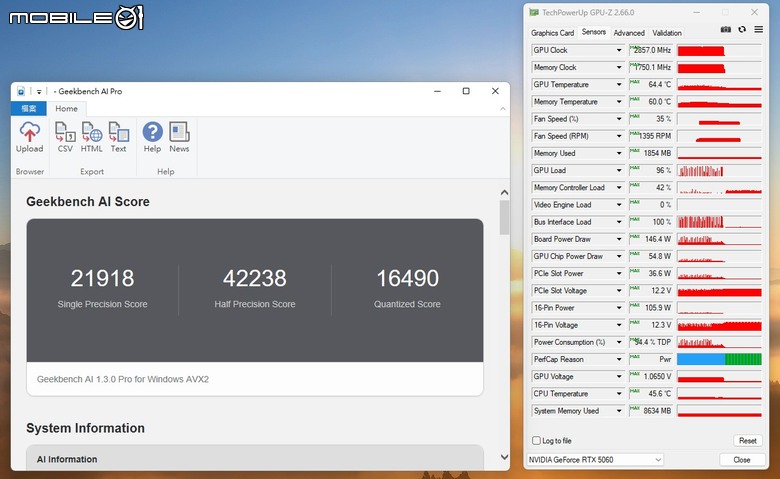The width and height of the screenshot is (780, 479).
Task: Click the GPU-Z Reset button
Action: pos(748,441)
